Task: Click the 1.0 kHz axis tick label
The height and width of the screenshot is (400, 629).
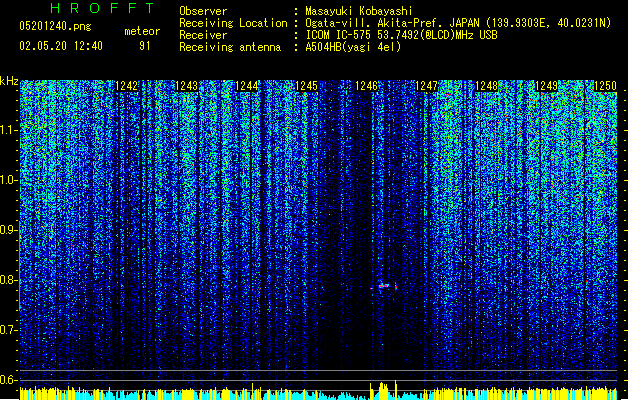Action: tap(8, 180)
